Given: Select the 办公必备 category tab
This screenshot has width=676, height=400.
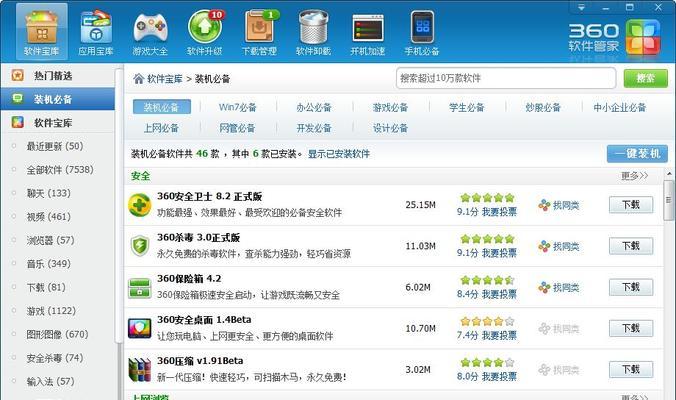Looking at the screenshot, I should [314, 107].
